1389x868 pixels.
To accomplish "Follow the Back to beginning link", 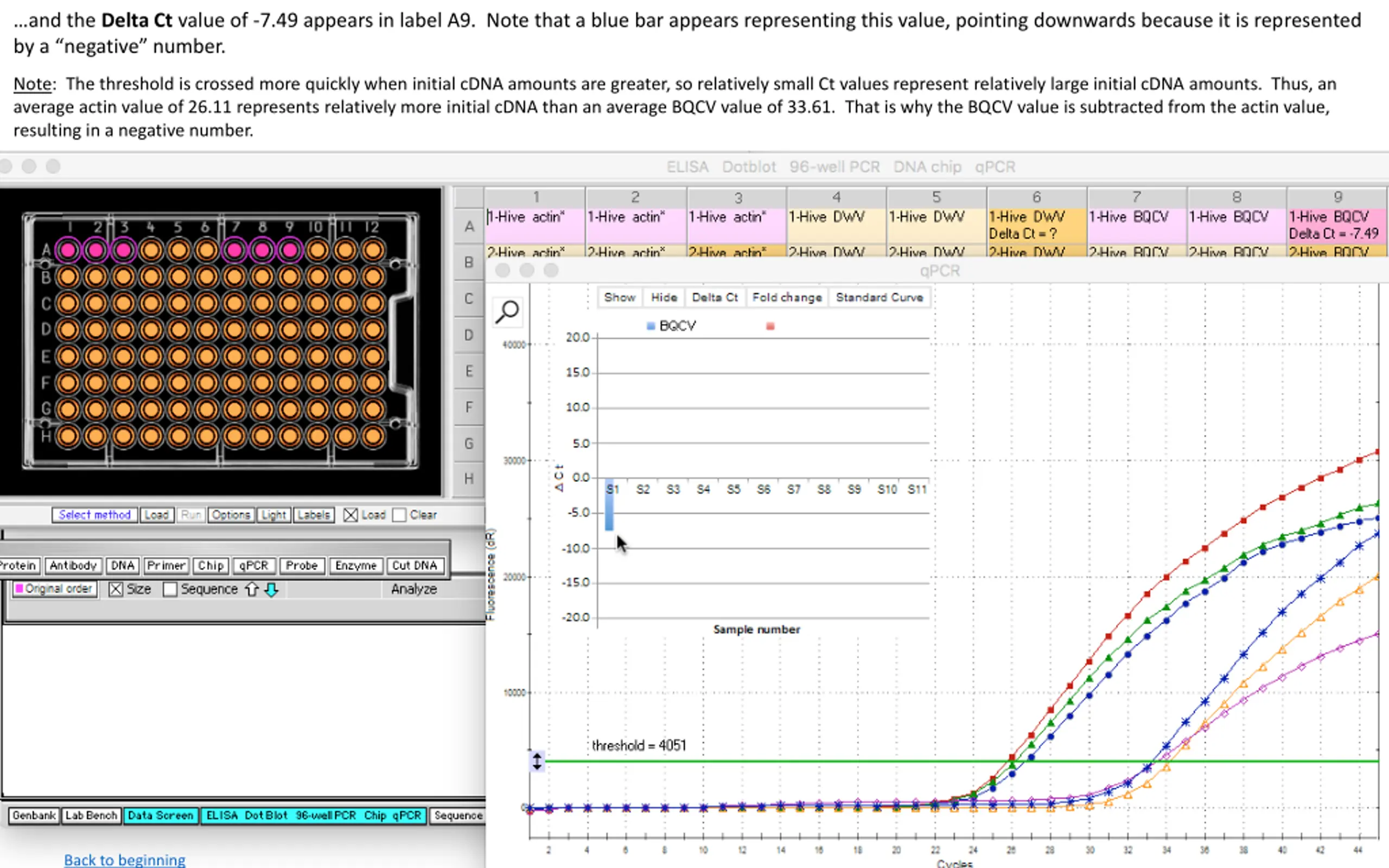I will coord(125,859).
